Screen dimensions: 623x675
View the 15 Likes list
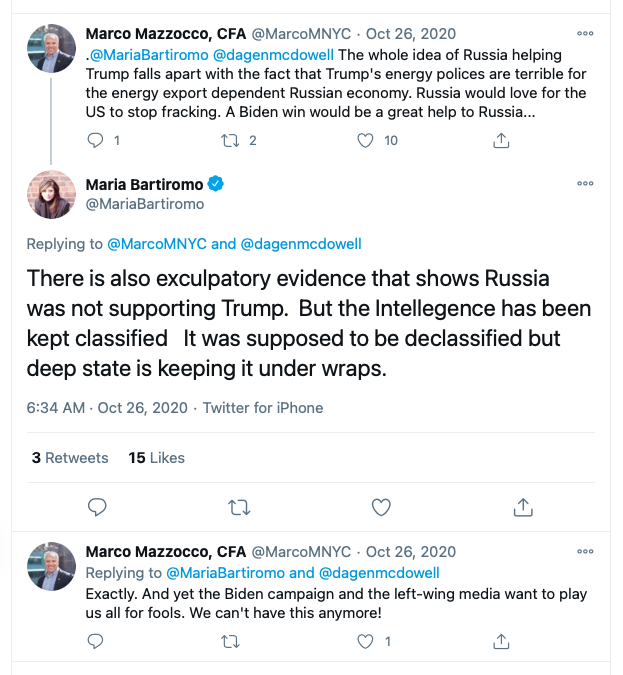(x=157, y=458)
